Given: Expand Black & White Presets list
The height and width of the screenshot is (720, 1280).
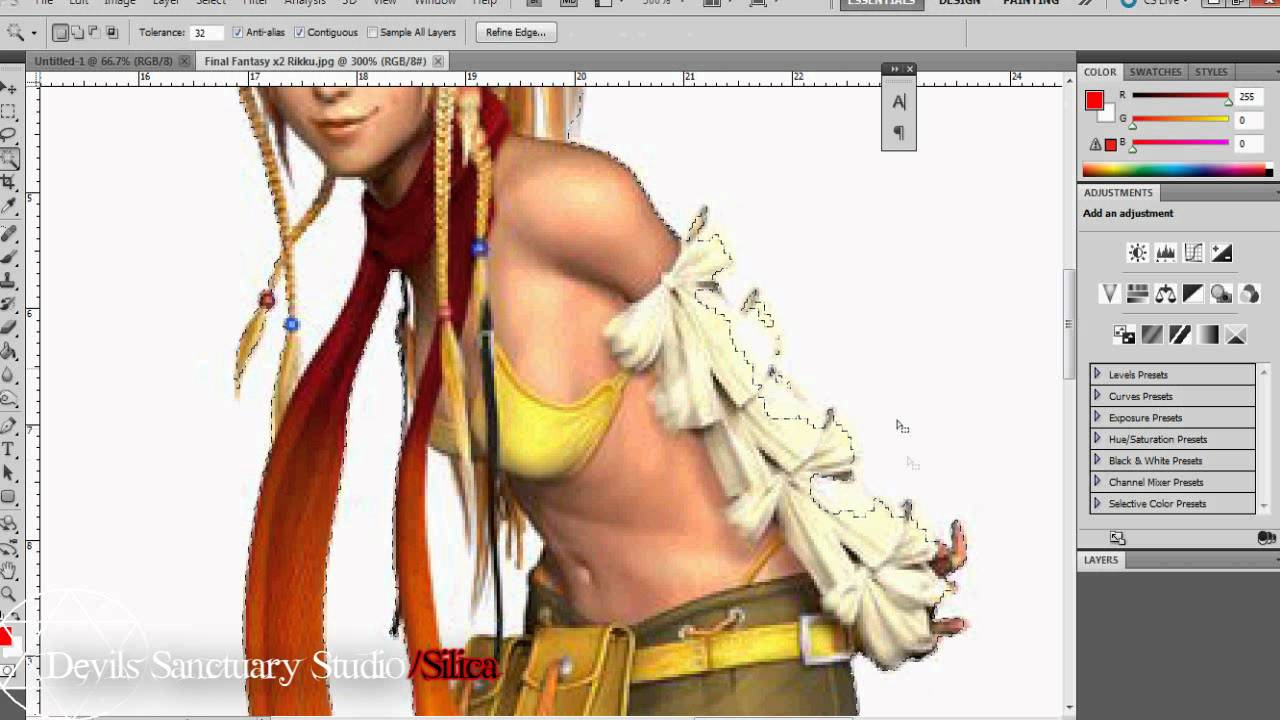Looking at the screenshot, I should pyautogui.click(x=1097, y=460).
